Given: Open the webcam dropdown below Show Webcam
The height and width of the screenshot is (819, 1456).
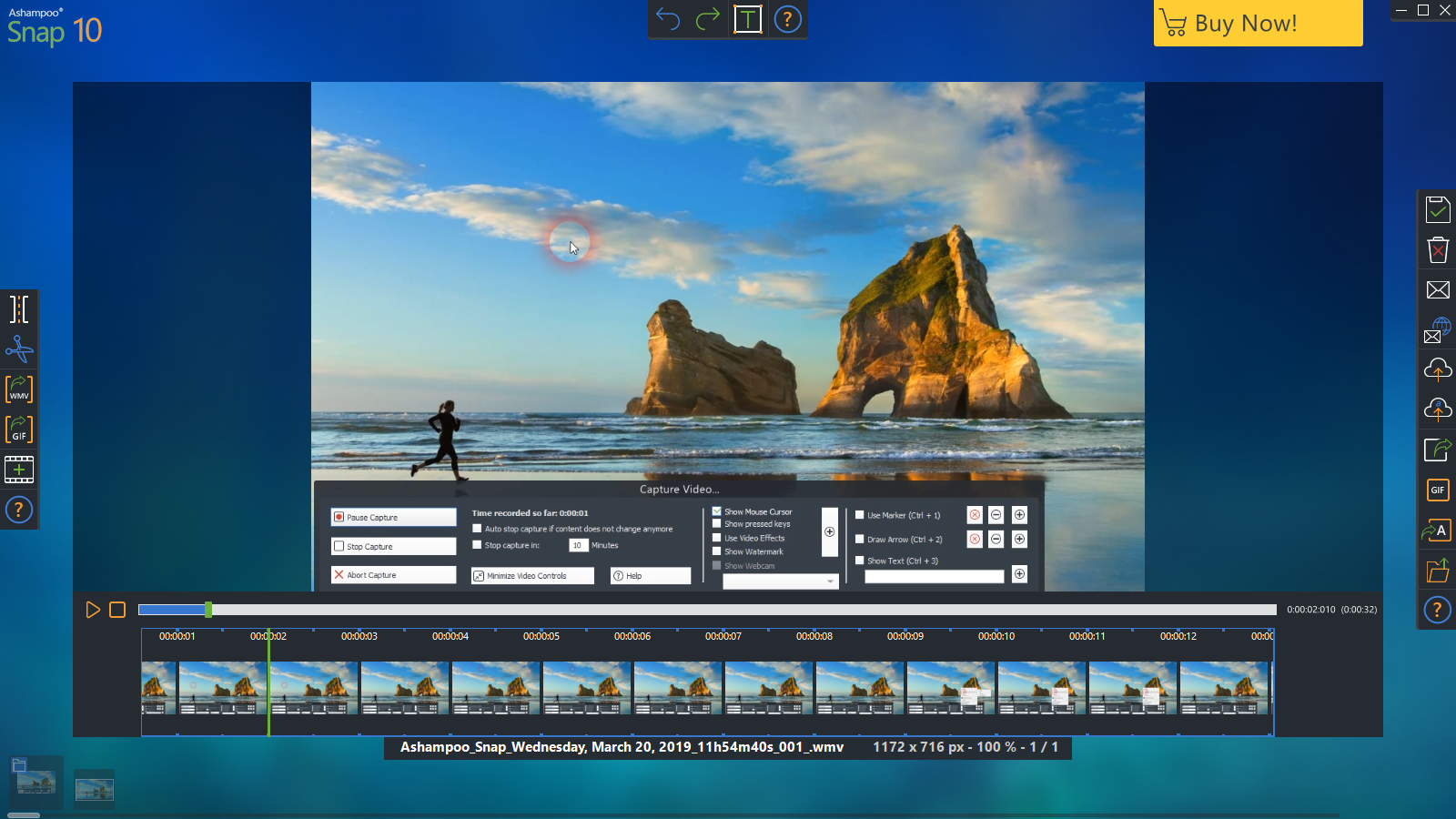Looking at the screenshot, I should 780,581.
